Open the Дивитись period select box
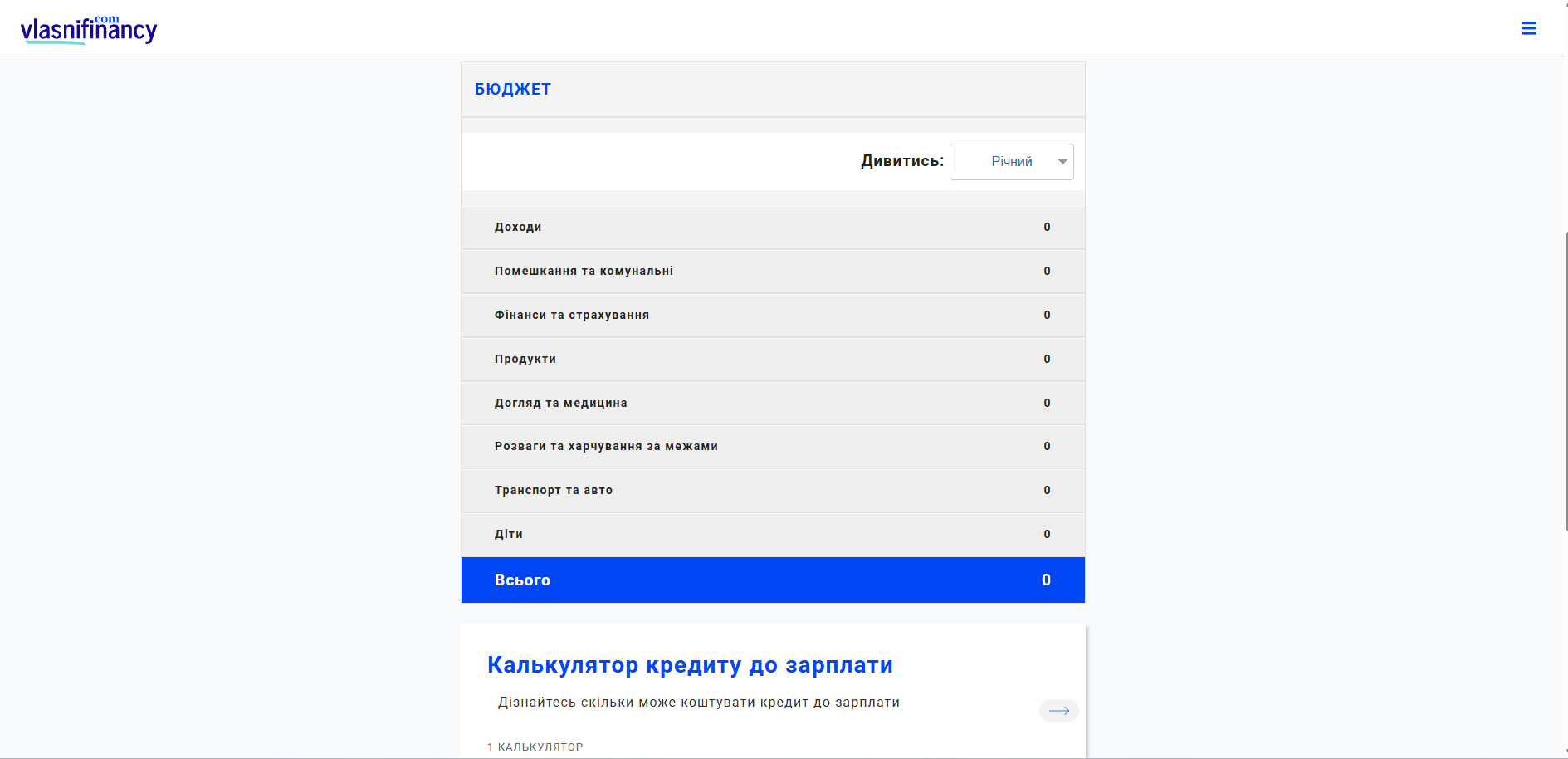 click(x=1010, y=162)
